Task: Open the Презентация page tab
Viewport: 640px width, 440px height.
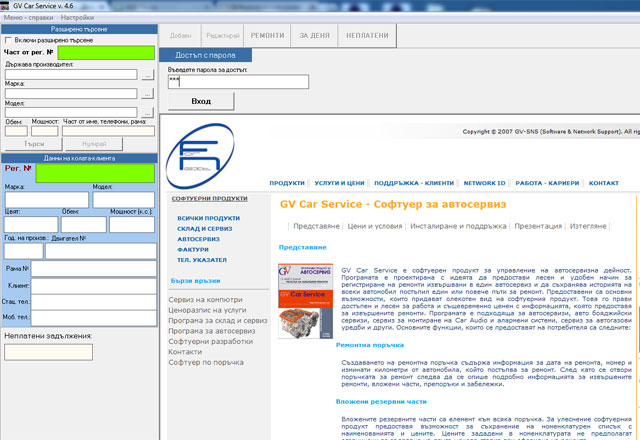Action: pyautogui.click(x=538, y=226)
